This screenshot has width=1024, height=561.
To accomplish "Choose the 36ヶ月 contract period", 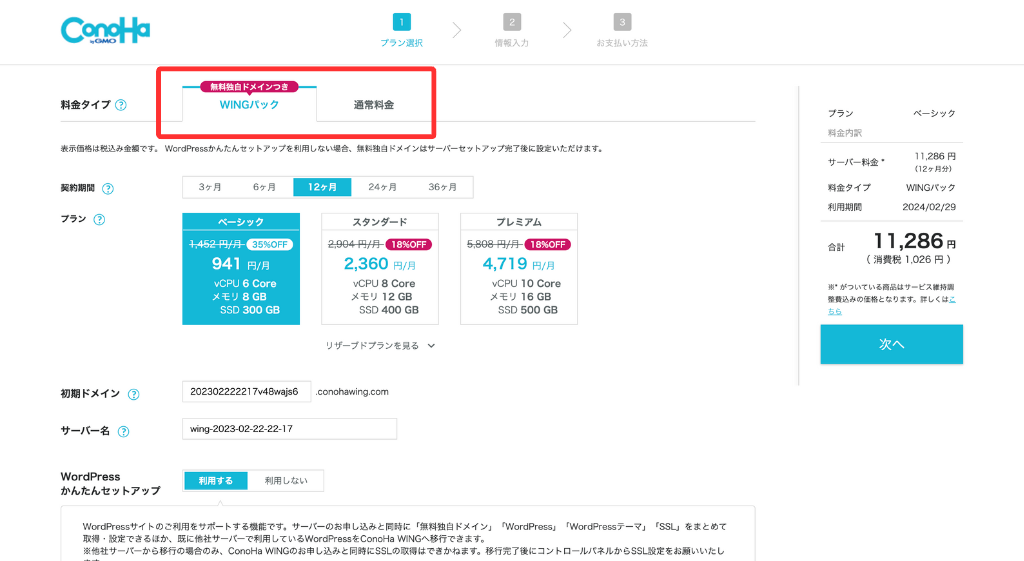I will tap(443, 187).
